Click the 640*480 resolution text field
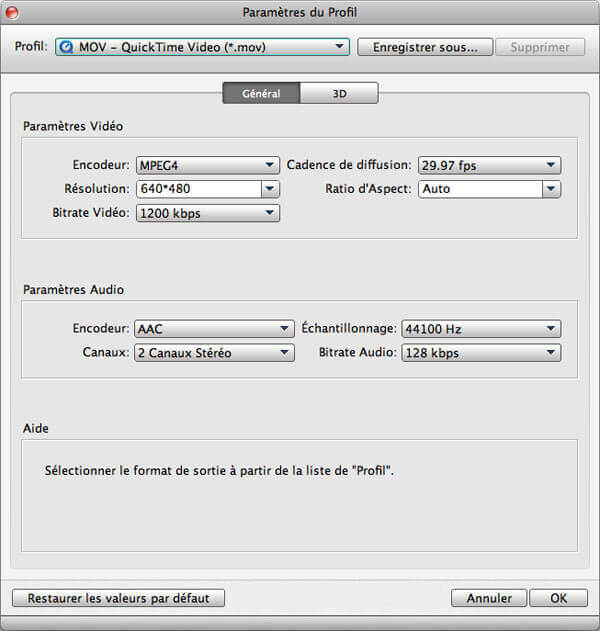Screen dimensions: 600x631 [199, 189]
